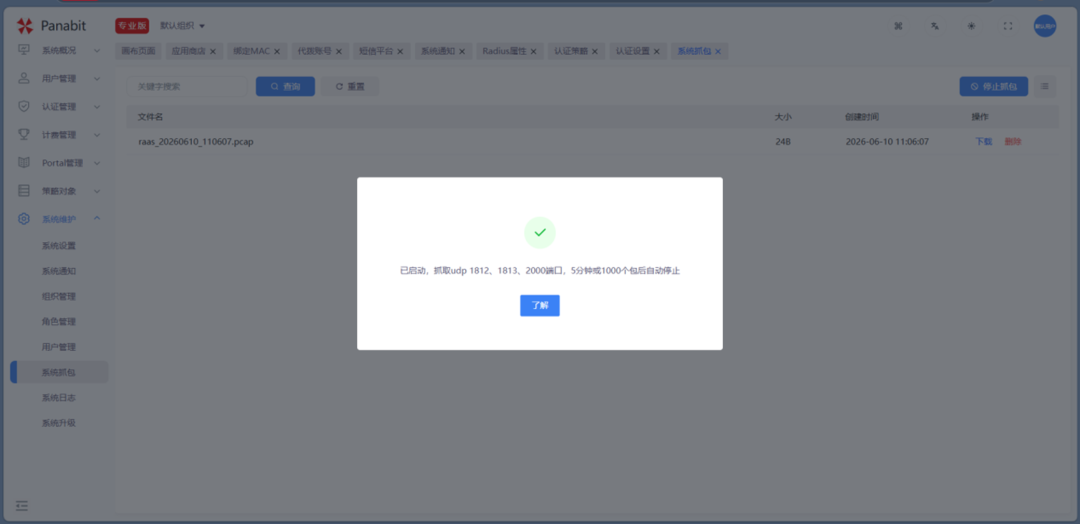Open 系统设置 in the sidebar
1080x524 pixels.
point(59,246)
